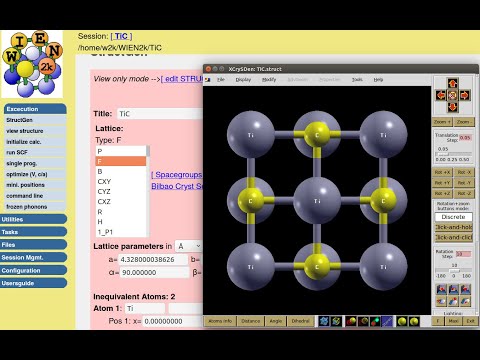Click the TiC session link
The width and height of the screenshot is (480, 360).
pos(121,36)
